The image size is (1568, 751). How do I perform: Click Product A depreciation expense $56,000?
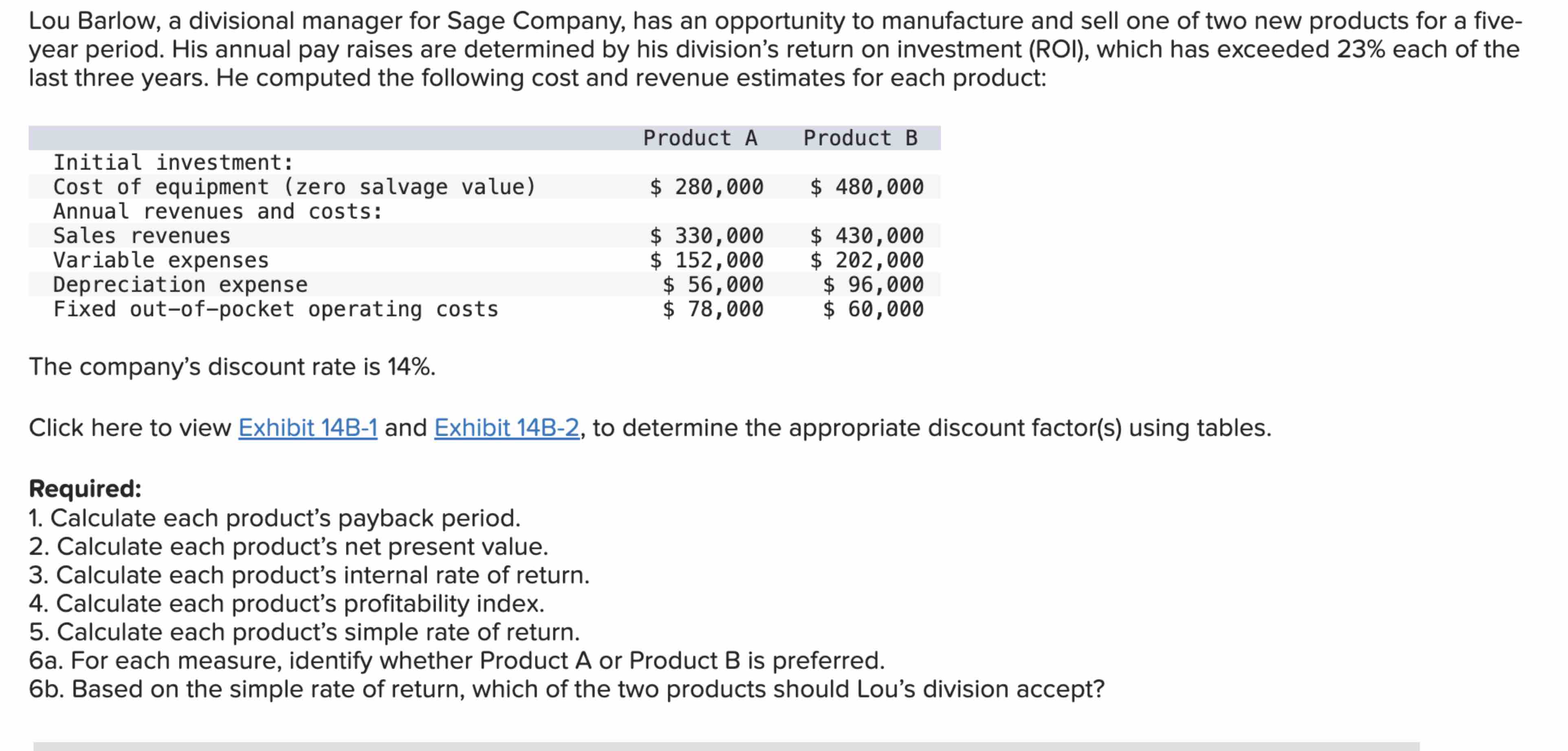pos(713,284)
